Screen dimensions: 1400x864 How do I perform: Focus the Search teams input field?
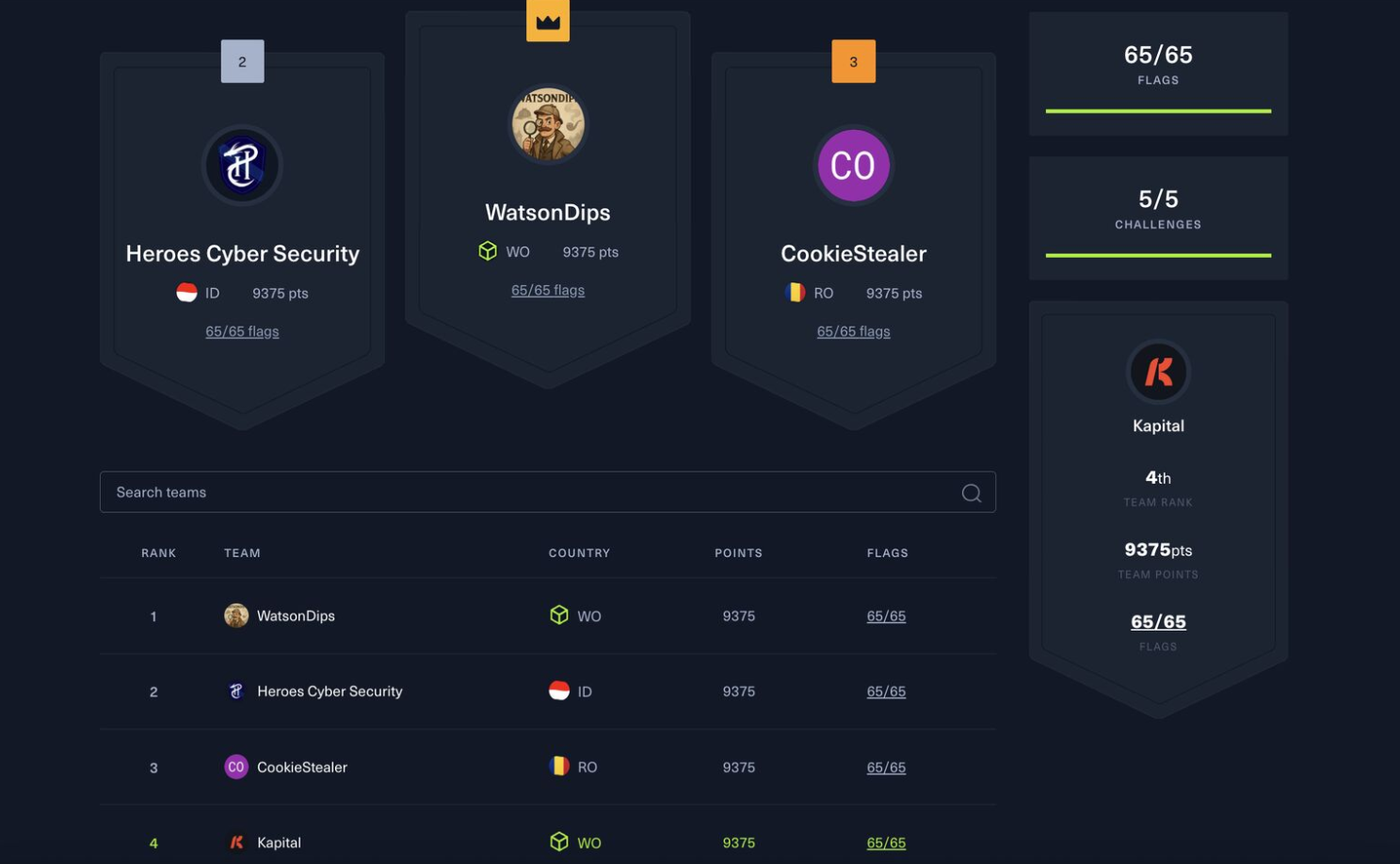tap(527, 492)
